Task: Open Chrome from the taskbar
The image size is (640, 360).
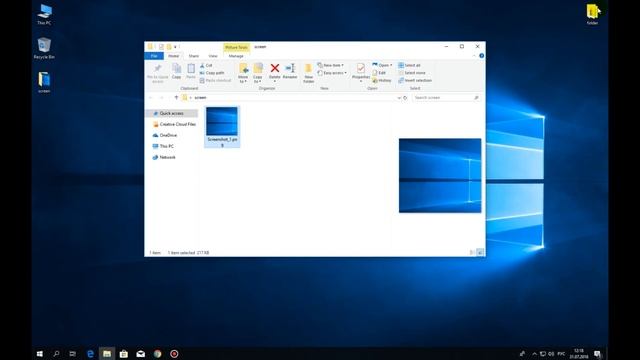Action: 157,353
